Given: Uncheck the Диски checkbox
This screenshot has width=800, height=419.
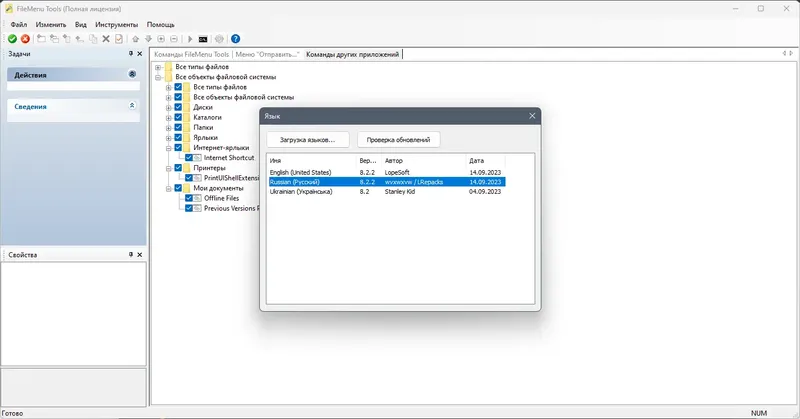Looking at the screenshot, I should pos(178,107).
